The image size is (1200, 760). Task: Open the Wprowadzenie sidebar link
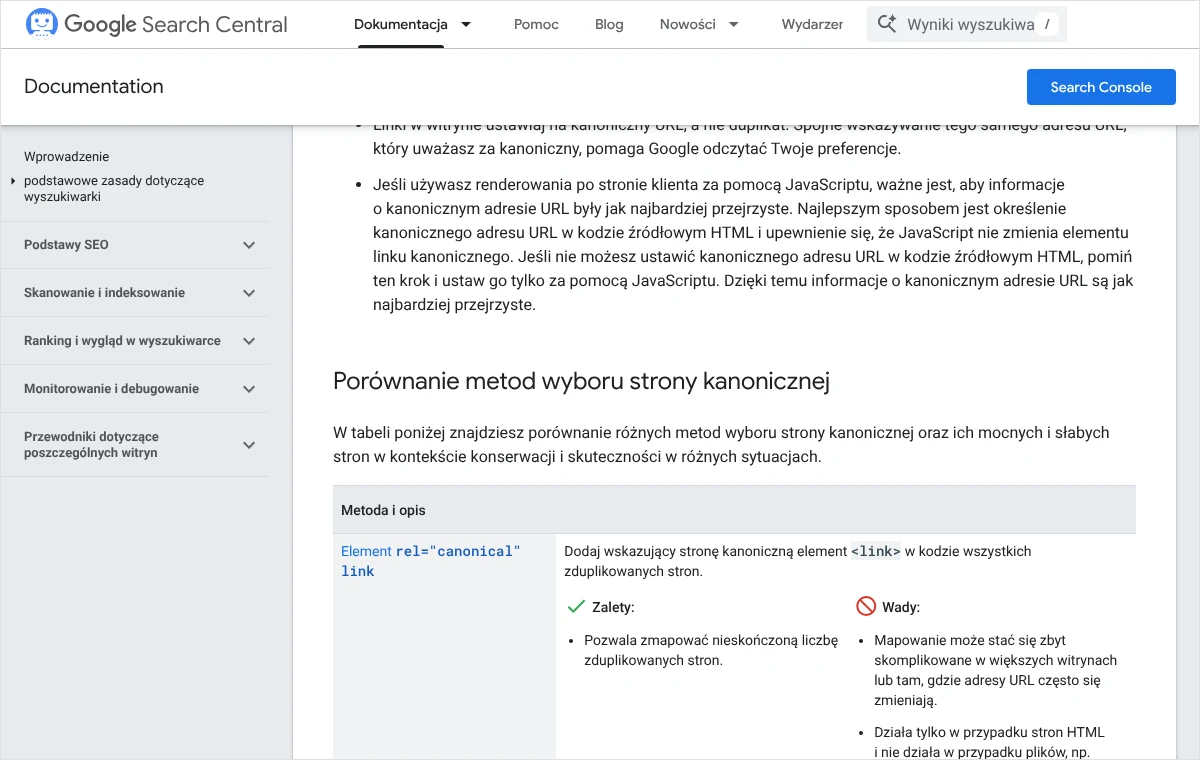pyautogui.click(x=67, y=157)
